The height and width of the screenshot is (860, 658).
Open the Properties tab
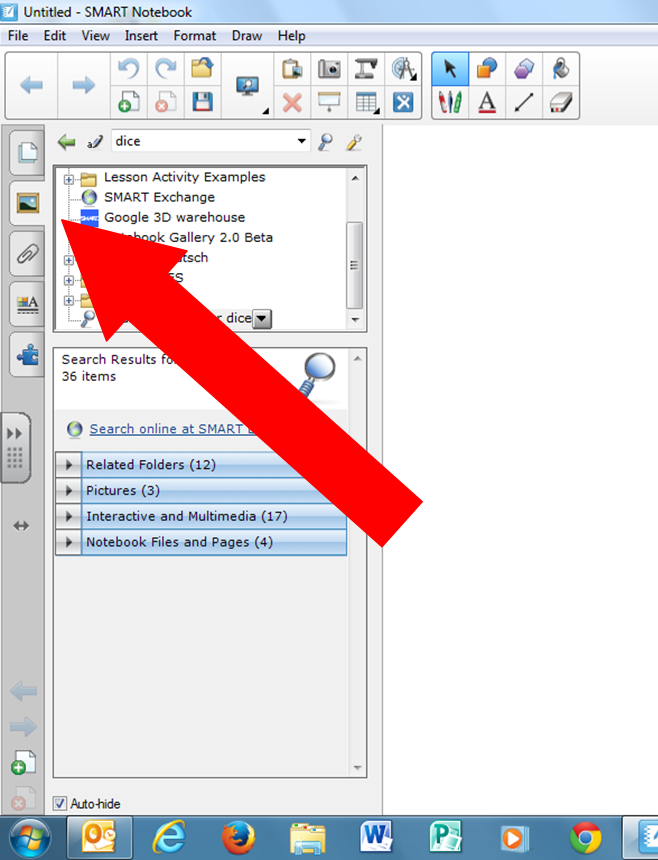coord(27,304)
